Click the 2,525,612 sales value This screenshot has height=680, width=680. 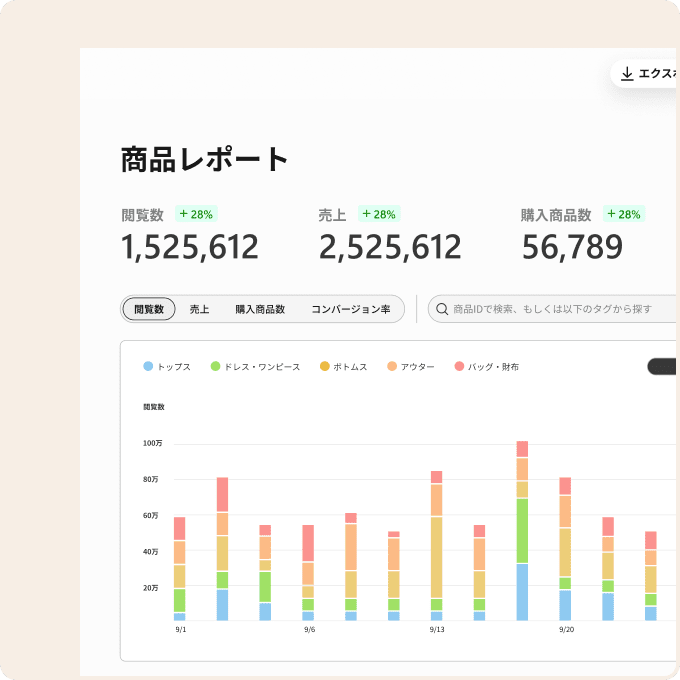click(x=390, y=247)
